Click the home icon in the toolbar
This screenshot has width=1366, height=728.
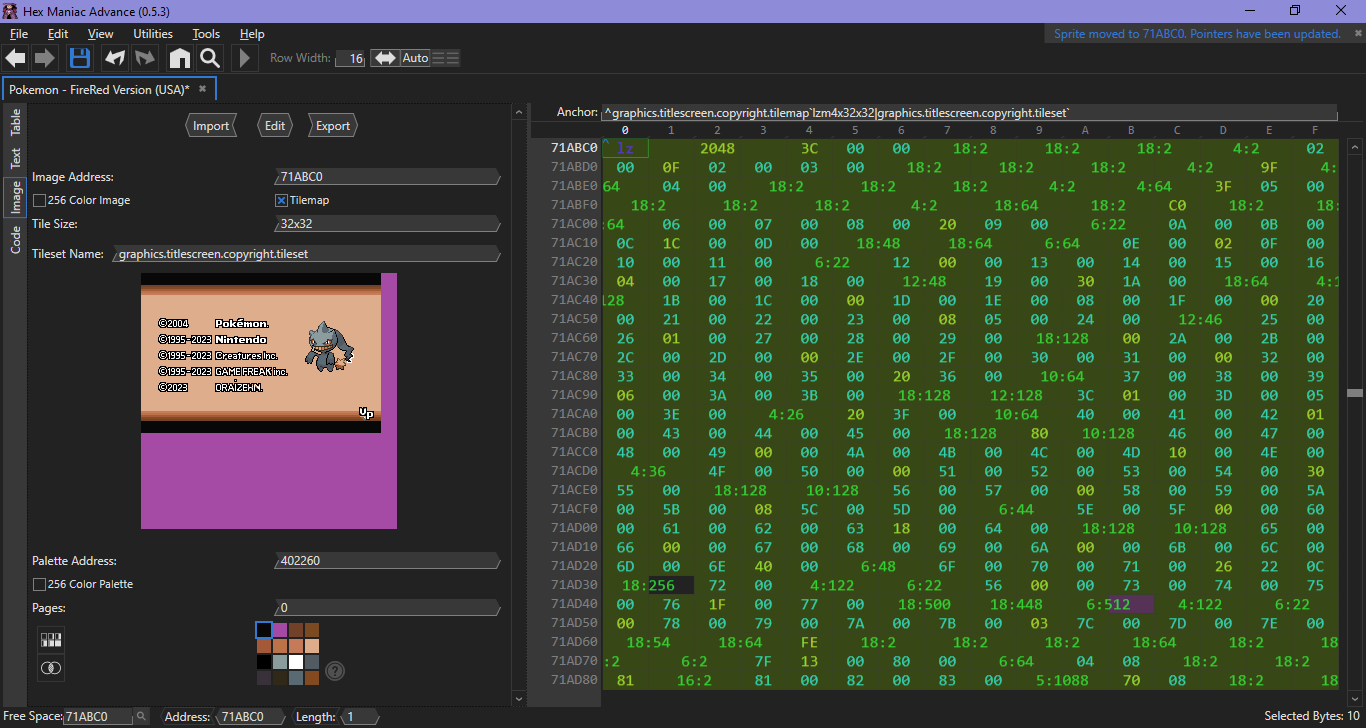(x=179, y=58)
